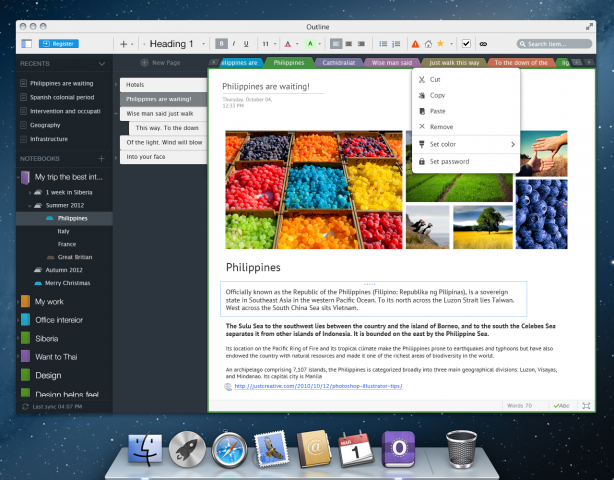The width and height of the screenshot is (614, 480).
Task: Select the Hotels page
Action: coord(163,85)
